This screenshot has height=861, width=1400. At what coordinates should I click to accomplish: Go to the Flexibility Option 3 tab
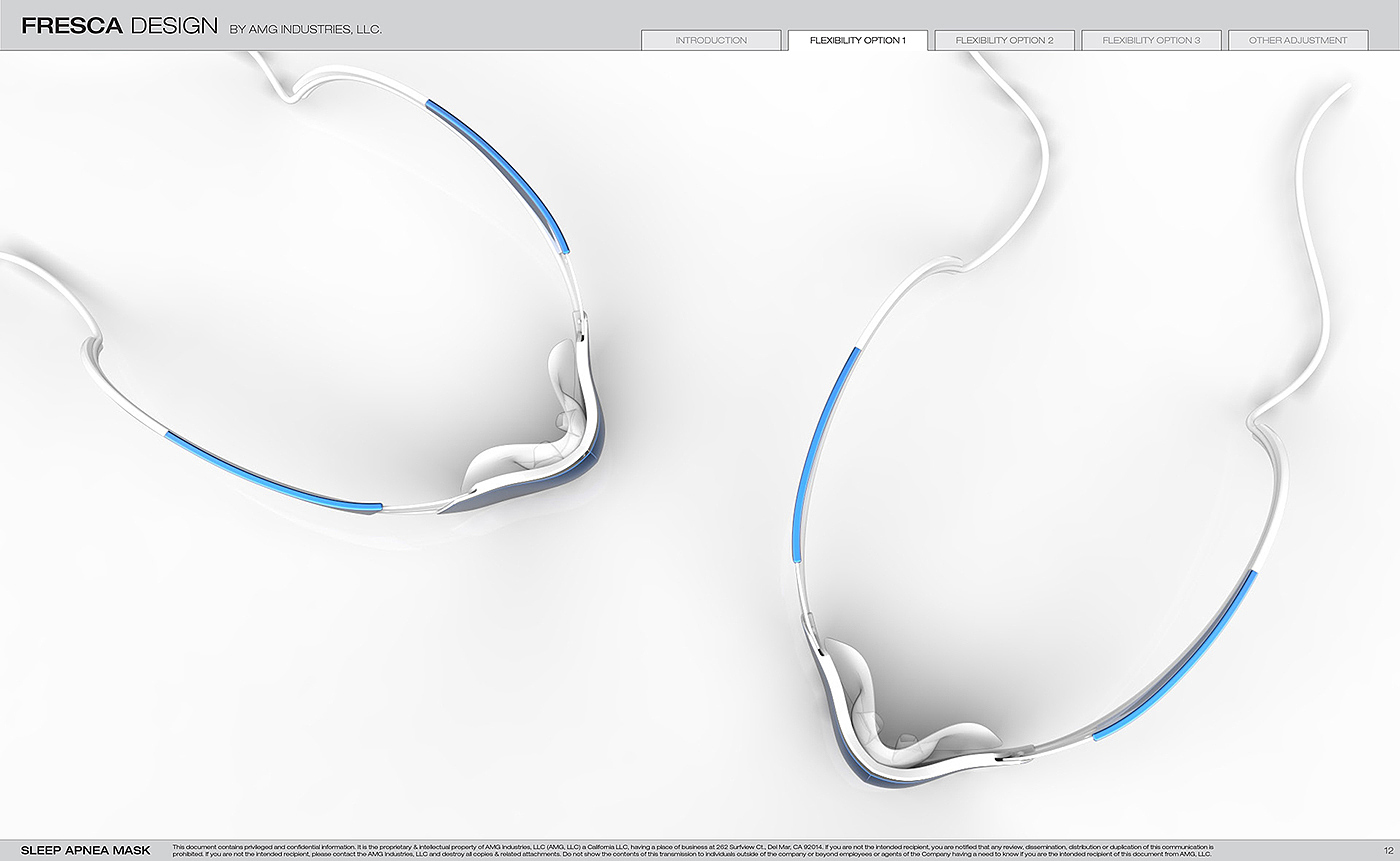point(1151,41)
